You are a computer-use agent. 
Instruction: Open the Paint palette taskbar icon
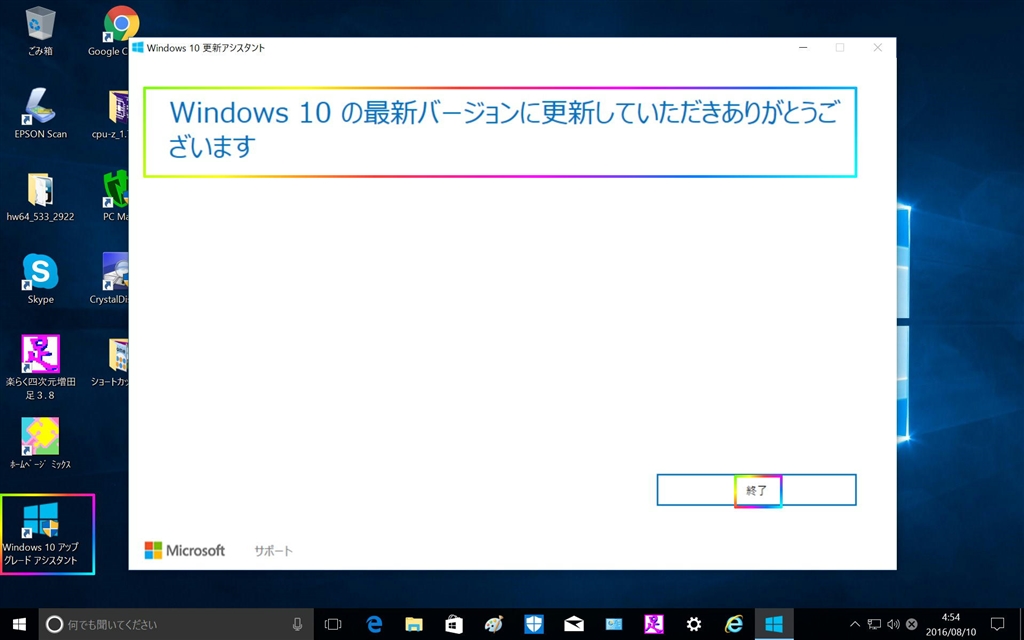click(494, 624)
